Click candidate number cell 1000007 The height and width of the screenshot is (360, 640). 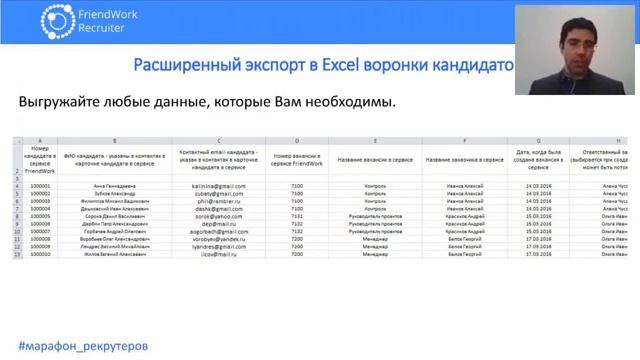pos(40,231)
